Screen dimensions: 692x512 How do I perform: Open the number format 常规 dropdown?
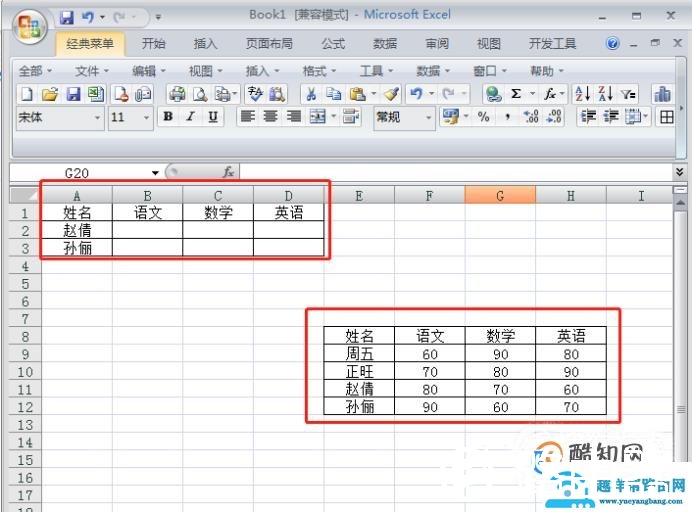[428, 118]
